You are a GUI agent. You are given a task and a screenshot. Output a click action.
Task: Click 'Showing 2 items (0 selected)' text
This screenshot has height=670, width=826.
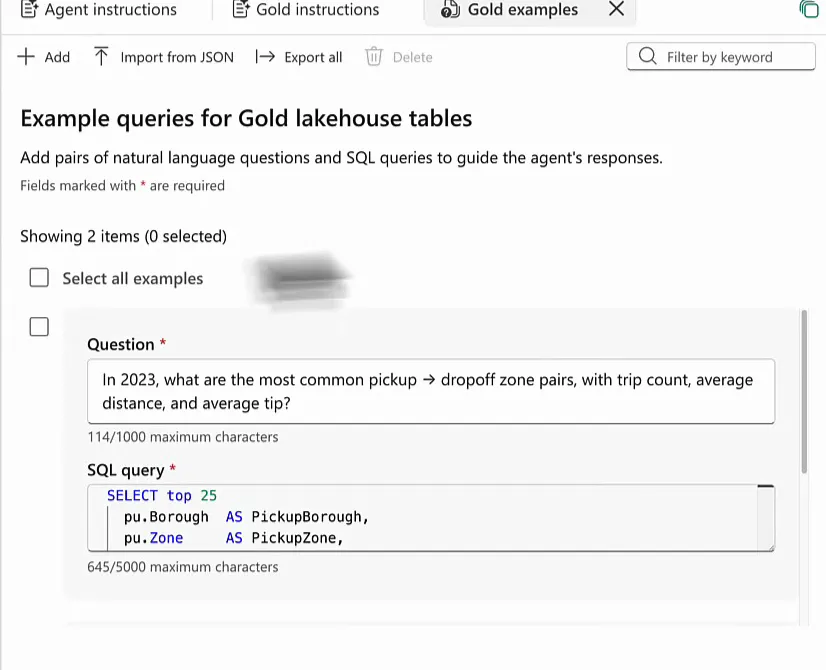point(123,236)
